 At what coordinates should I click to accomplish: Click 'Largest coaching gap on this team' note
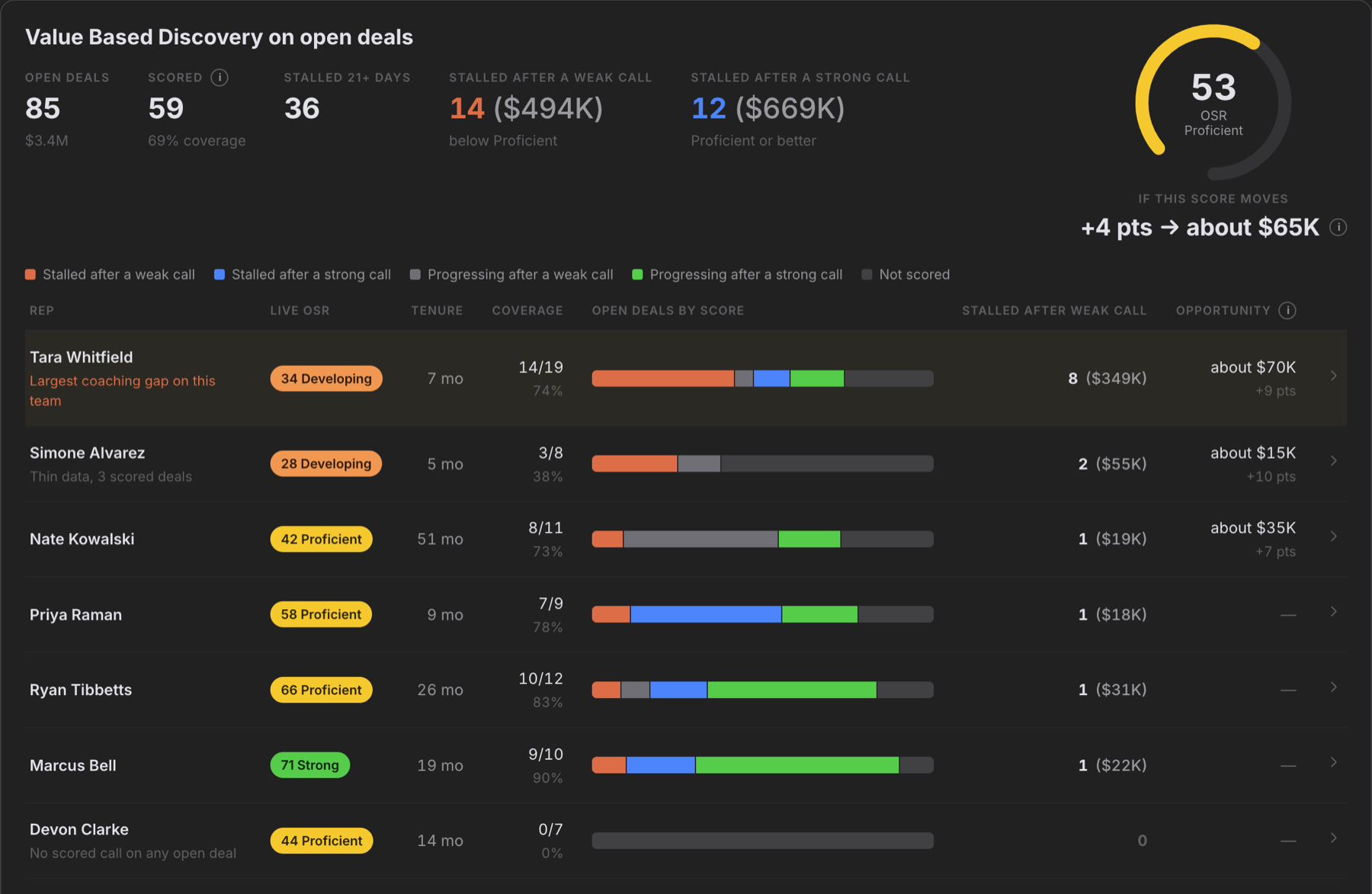122,390
